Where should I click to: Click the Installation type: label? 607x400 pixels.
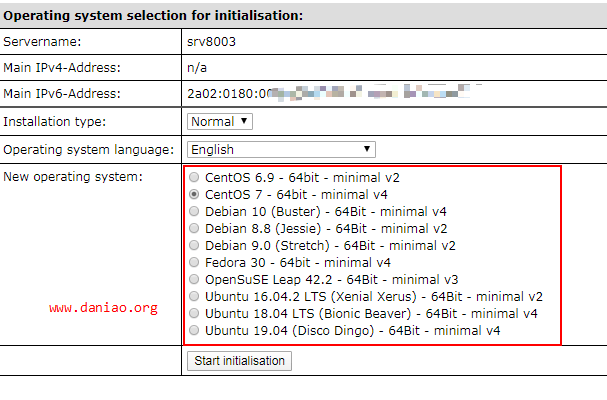(x=55, y=122)
